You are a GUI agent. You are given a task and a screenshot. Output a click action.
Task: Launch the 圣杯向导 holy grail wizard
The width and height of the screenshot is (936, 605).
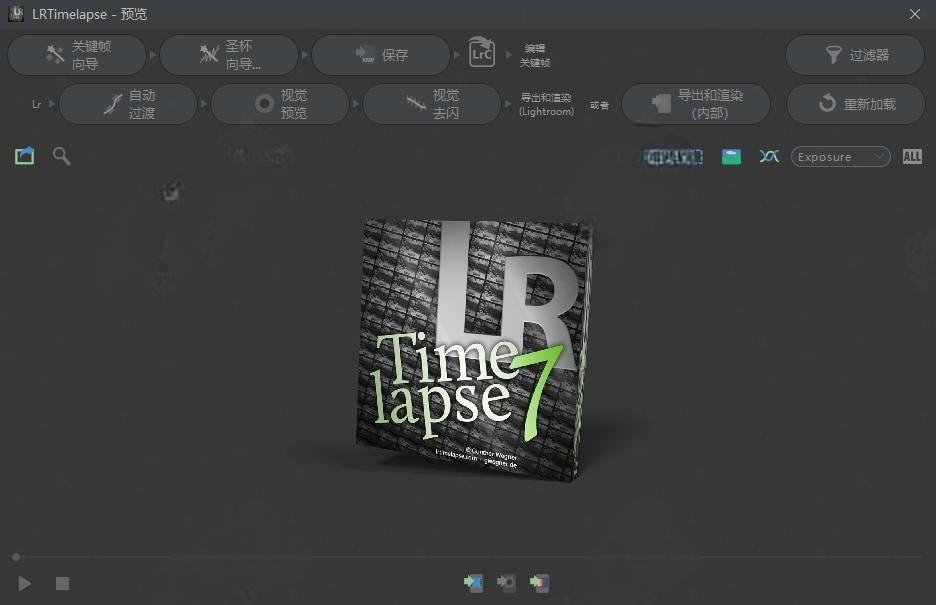[x=229, y=55]
